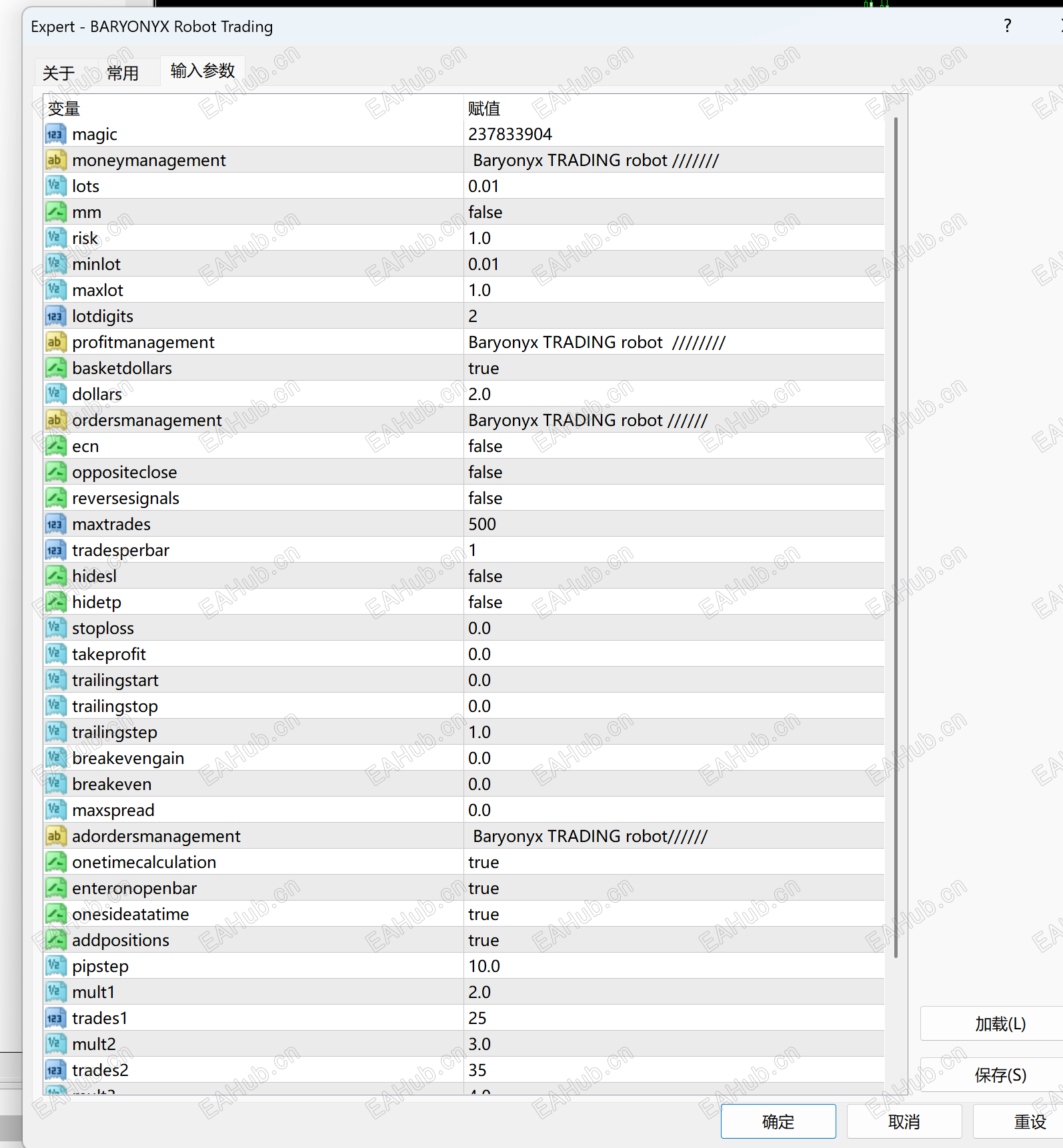Cancel the dialog with 取消

pyautogui.click(x=904, y=1122)
